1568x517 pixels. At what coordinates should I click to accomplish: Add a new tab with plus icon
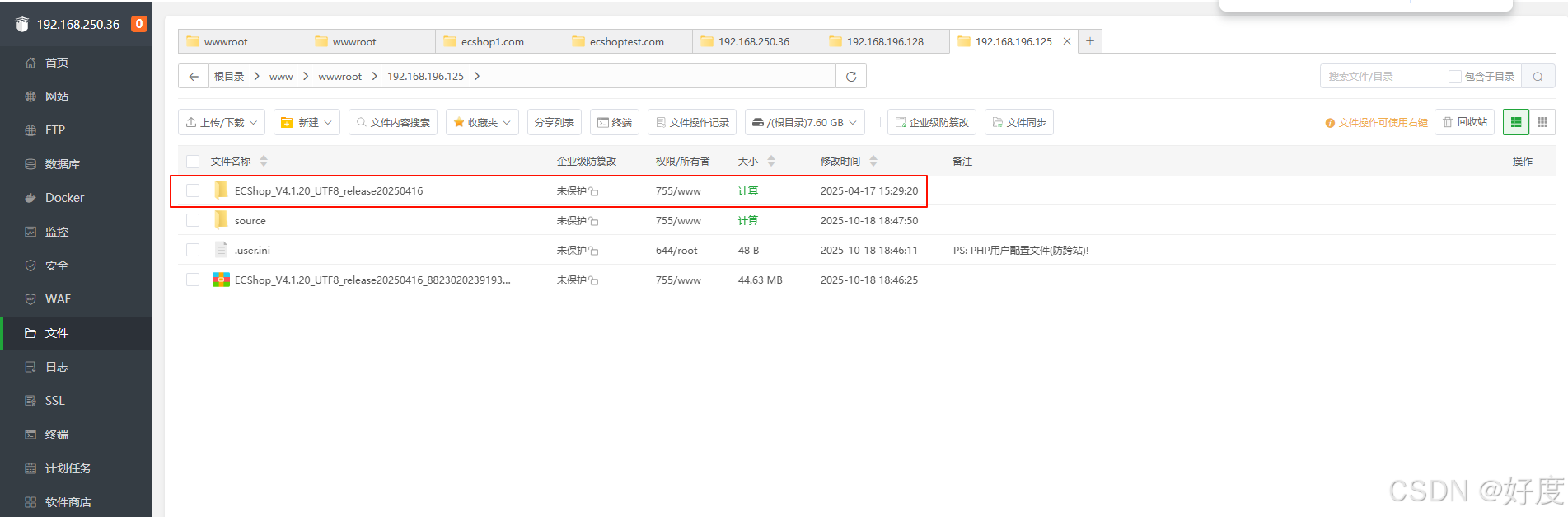[1090, 41]
